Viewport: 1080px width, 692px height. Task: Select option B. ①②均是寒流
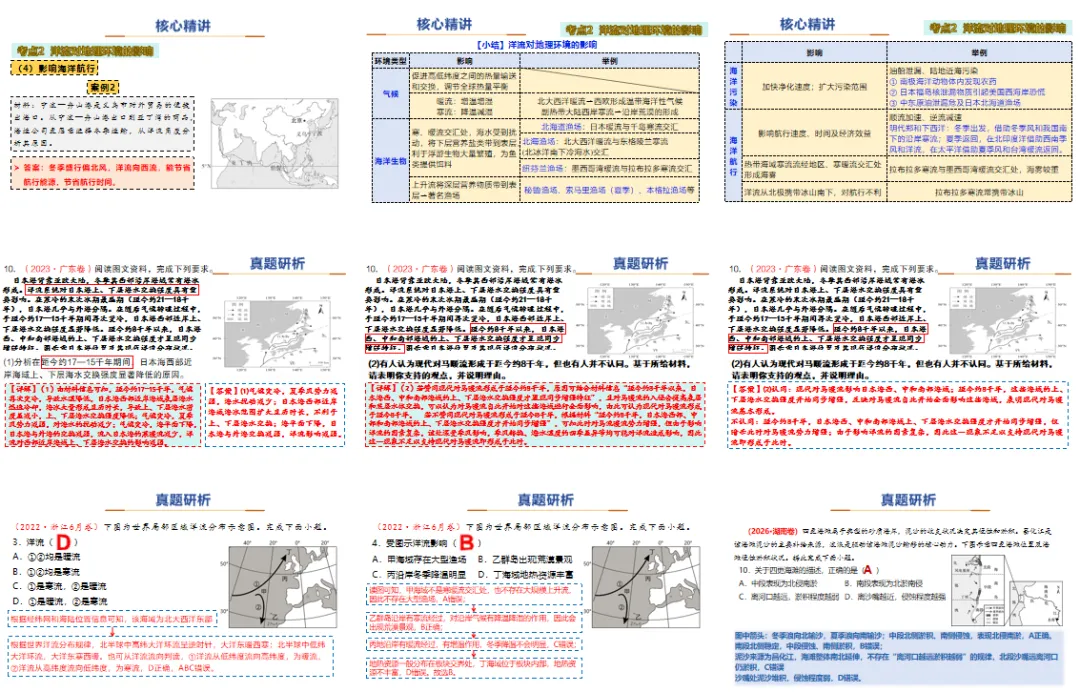[x=46, y=572]
